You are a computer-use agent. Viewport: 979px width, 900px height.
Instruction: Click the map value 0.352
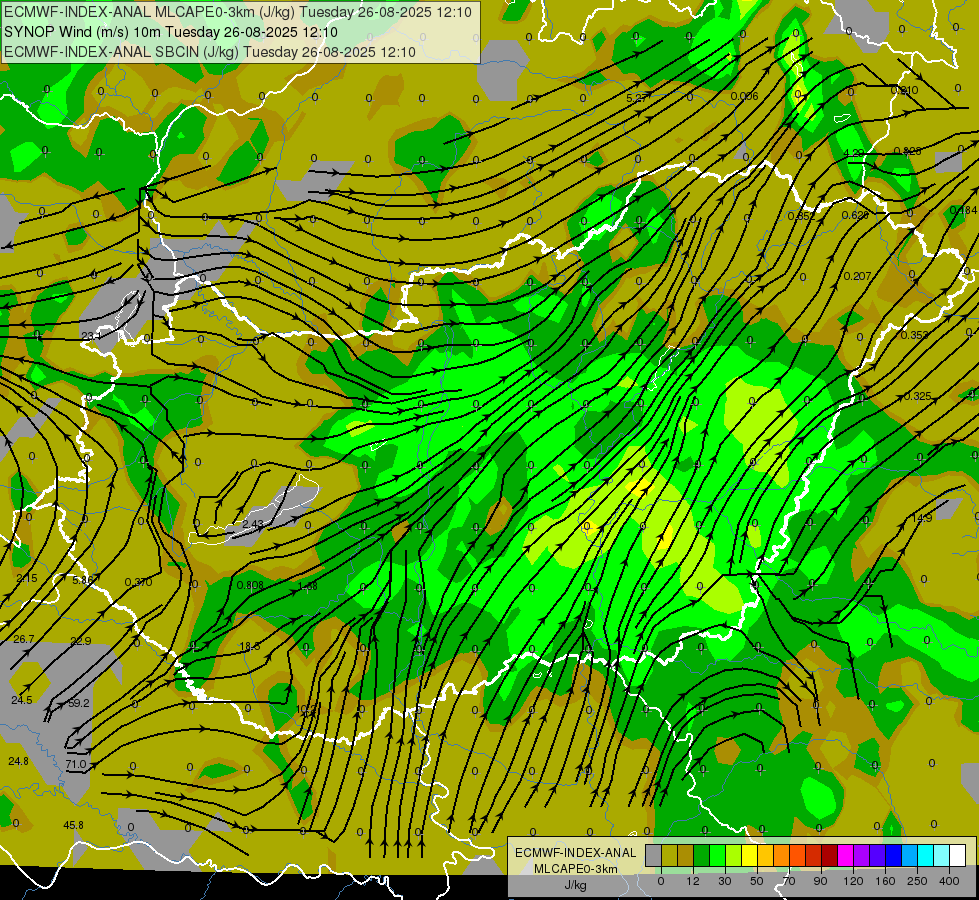pyautogui.click(x=801, y=216)
